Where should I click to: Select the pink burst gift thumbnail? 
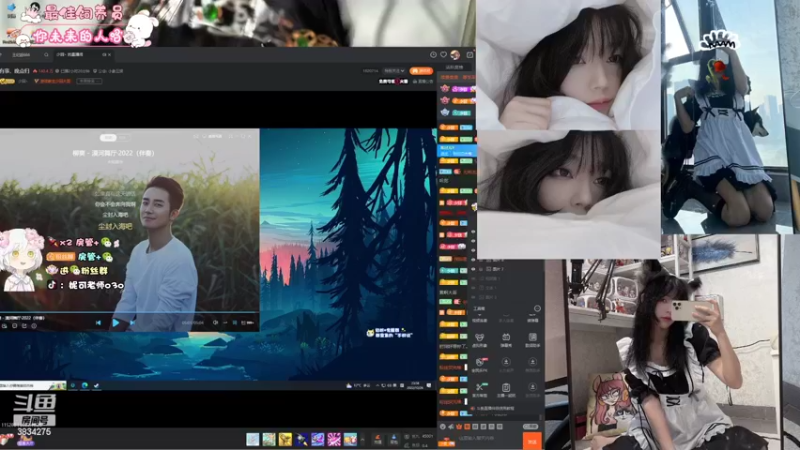pos(334,439)
